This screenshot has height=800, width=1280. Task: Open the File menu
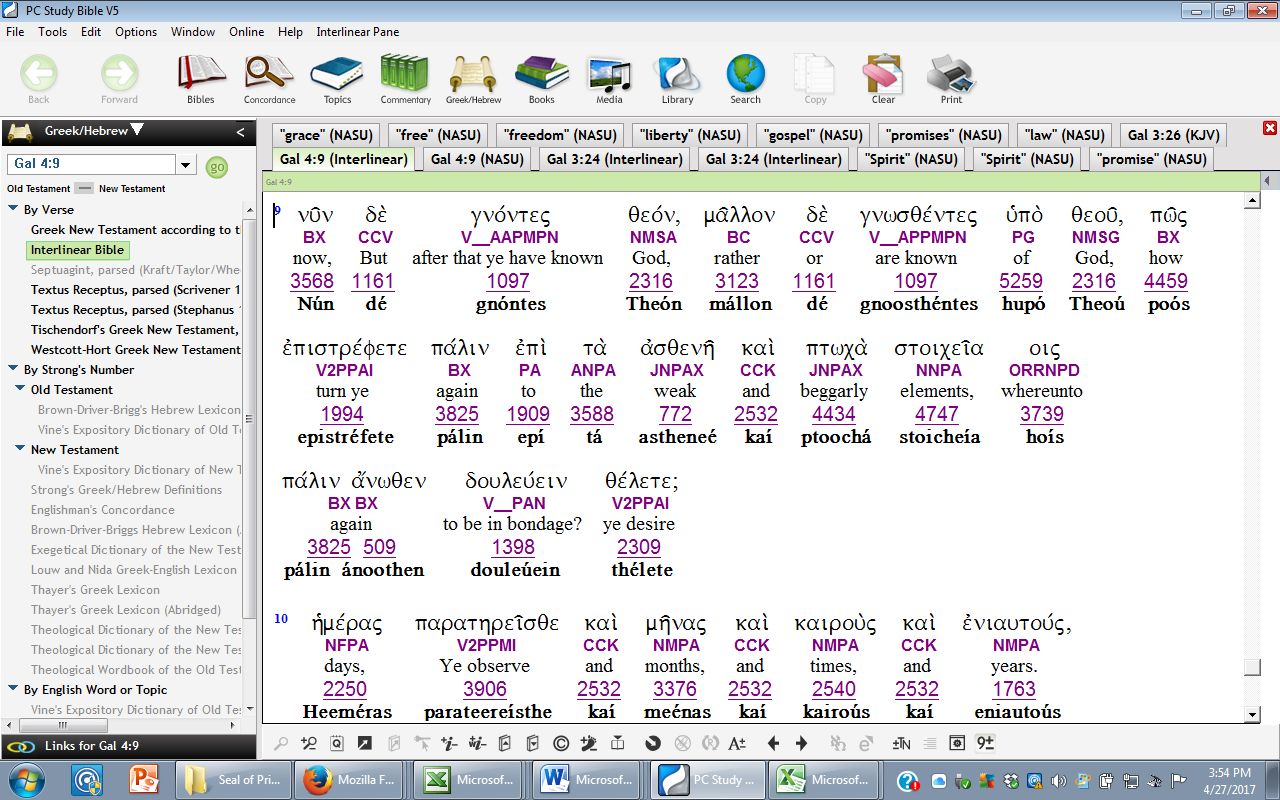[x=15, y=32]
